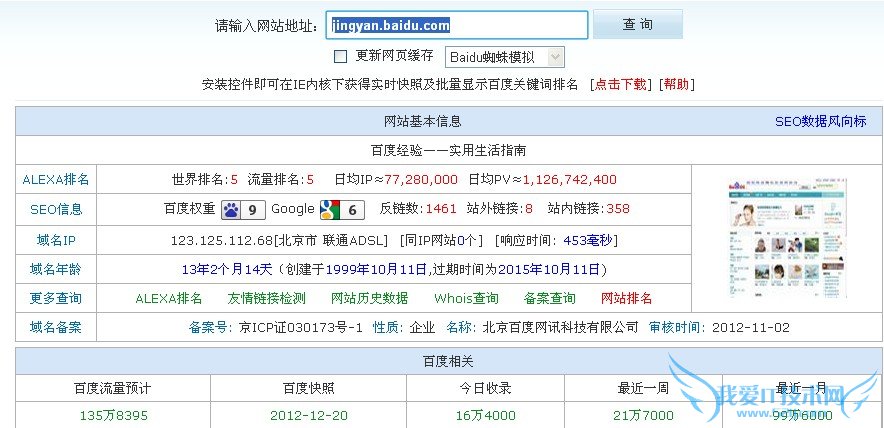
Task: Click the 域名备案 row label
Action: click(56, 328)
